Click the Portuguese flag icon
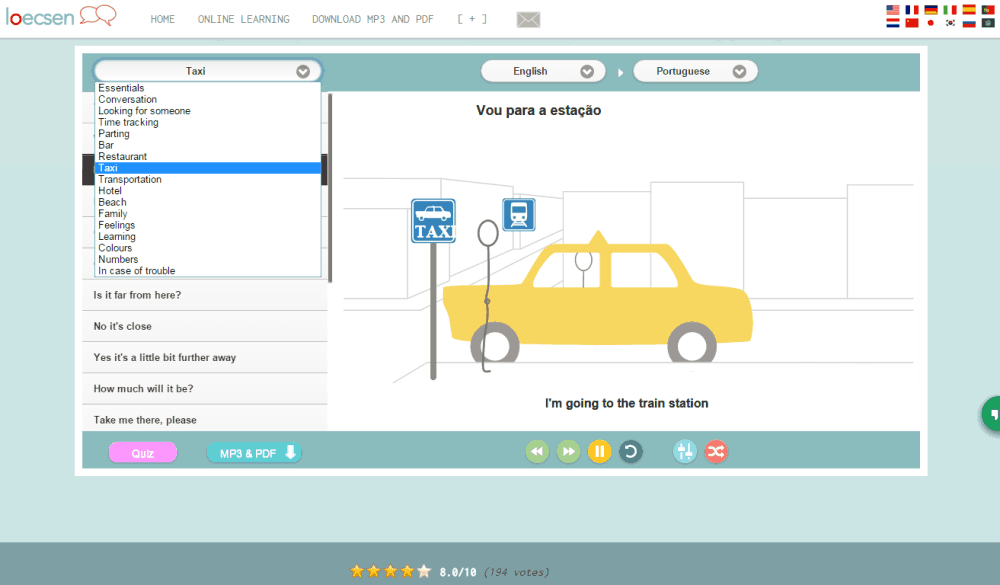This screenshot has width=1000, height=585. 988,10
